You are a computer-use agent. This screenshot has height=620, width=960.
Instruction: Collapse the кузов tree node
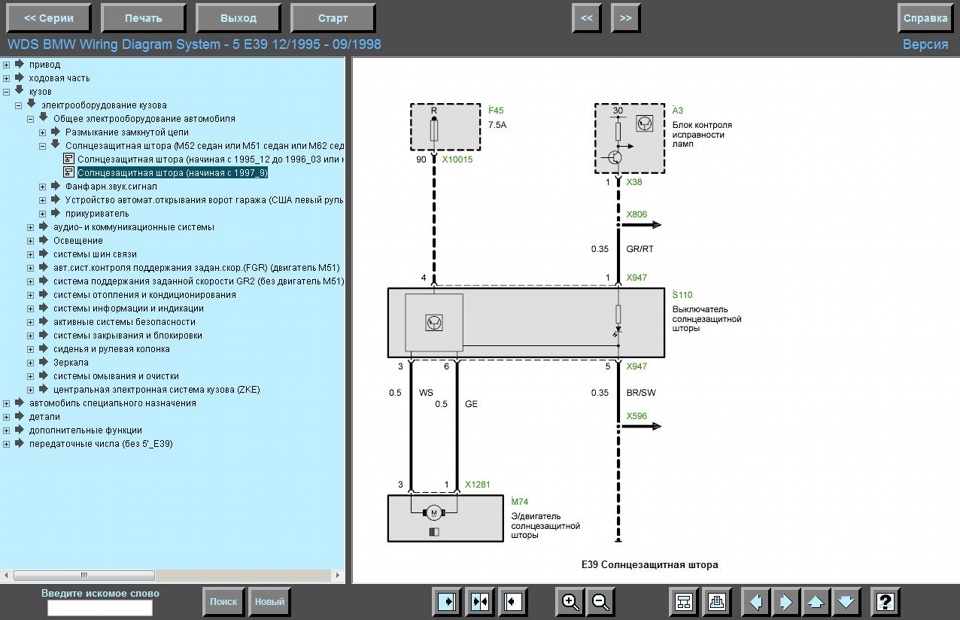pos(6,92)
